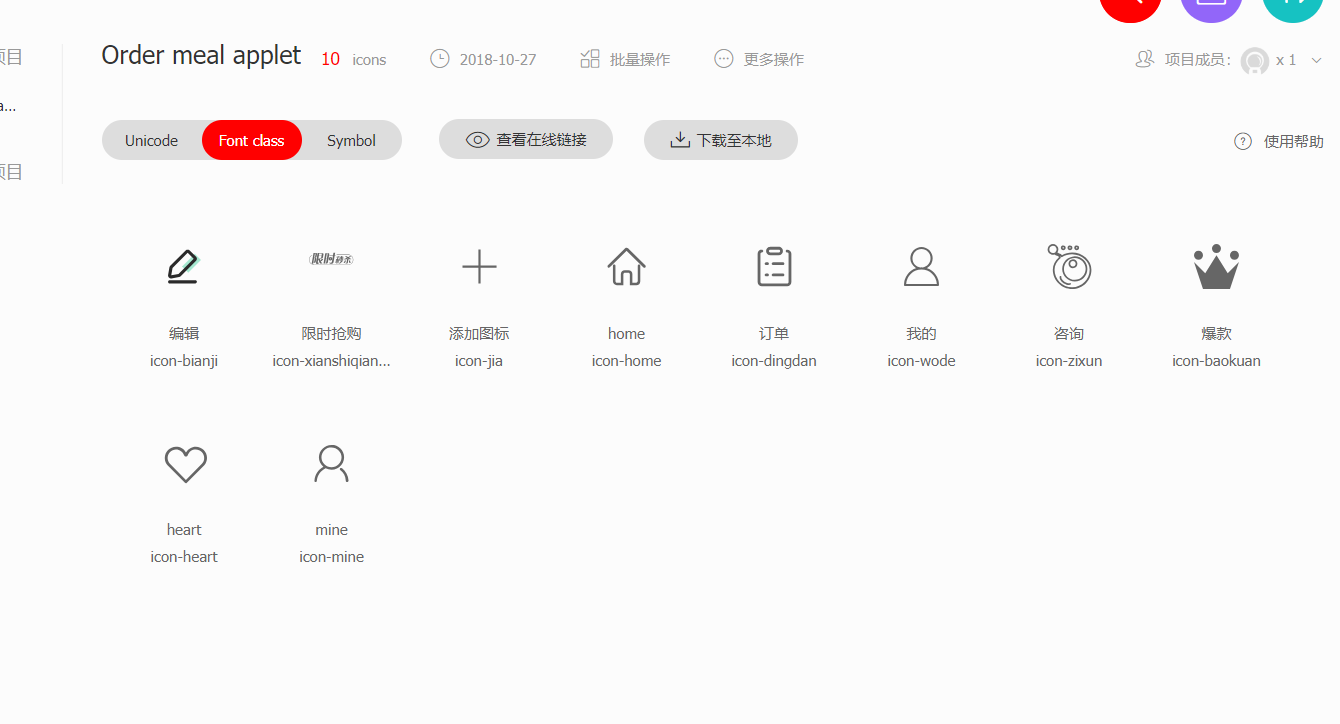Expand the project members chevron
This screenshot has width=1340, height=724.
[1316, 60]
